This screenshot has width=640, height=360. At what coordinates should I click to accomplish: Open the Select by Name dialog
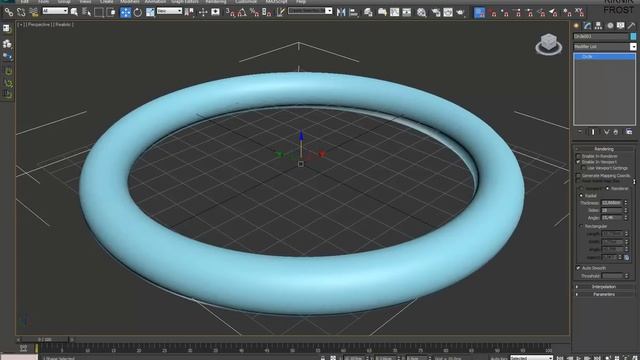point(87,12)
